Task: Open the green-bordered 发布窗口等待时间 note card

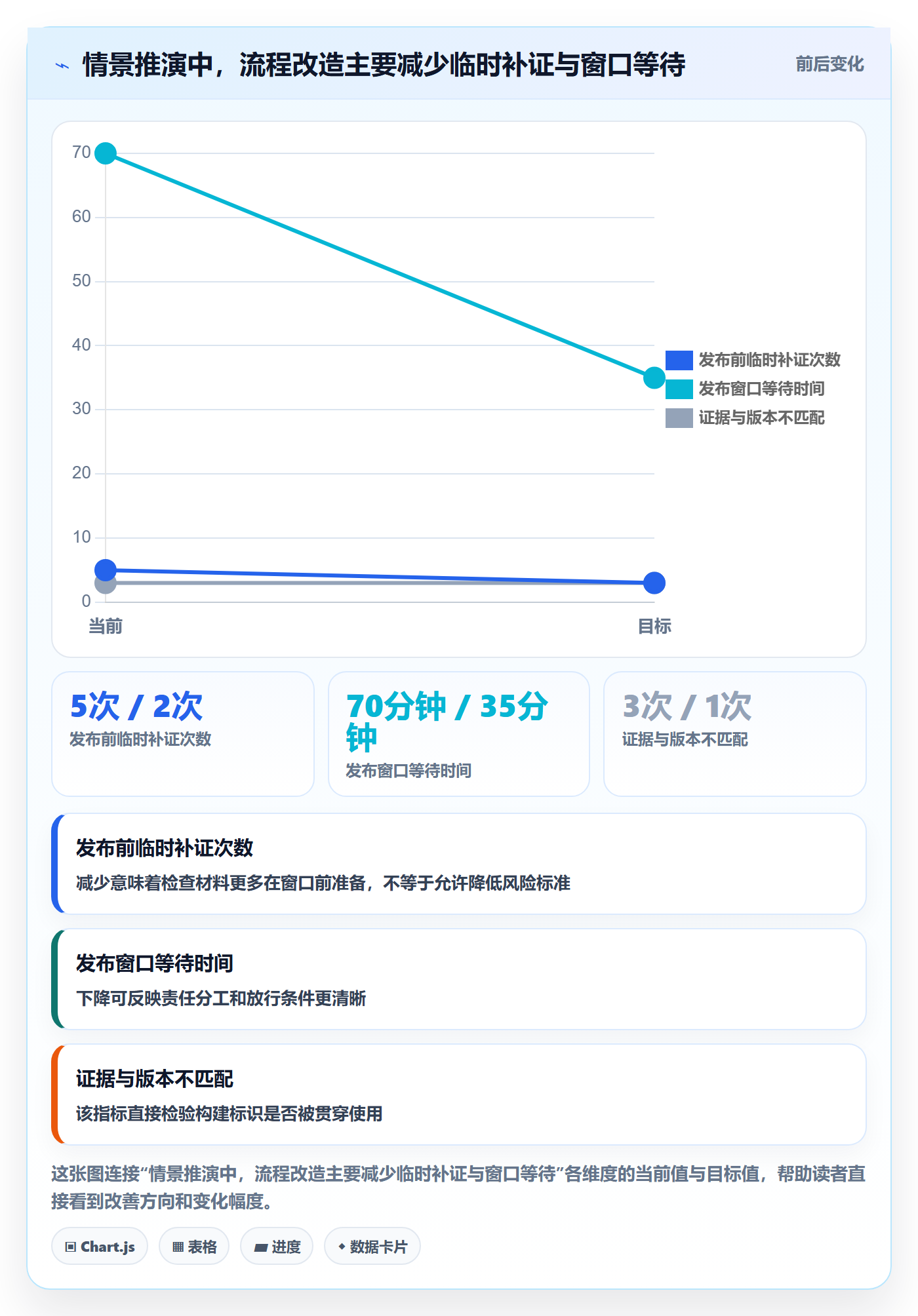Action: click(459, 979)
